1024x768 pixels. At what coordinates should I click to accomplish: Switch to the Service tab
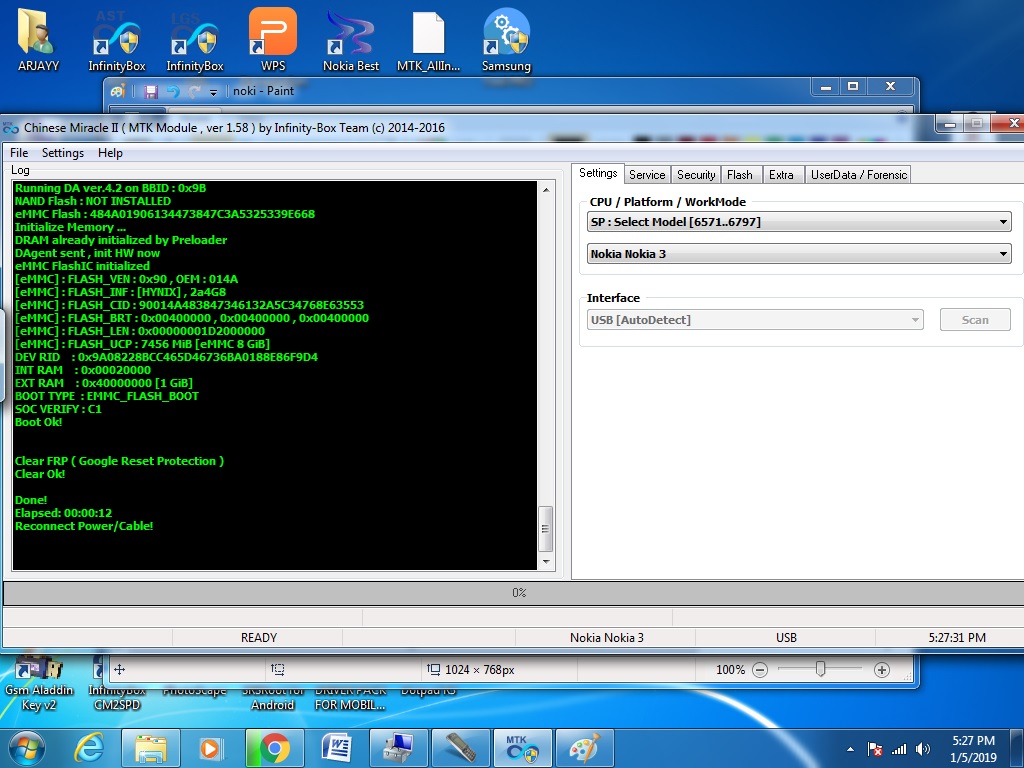pyautogui.click(x=647, y=174)
